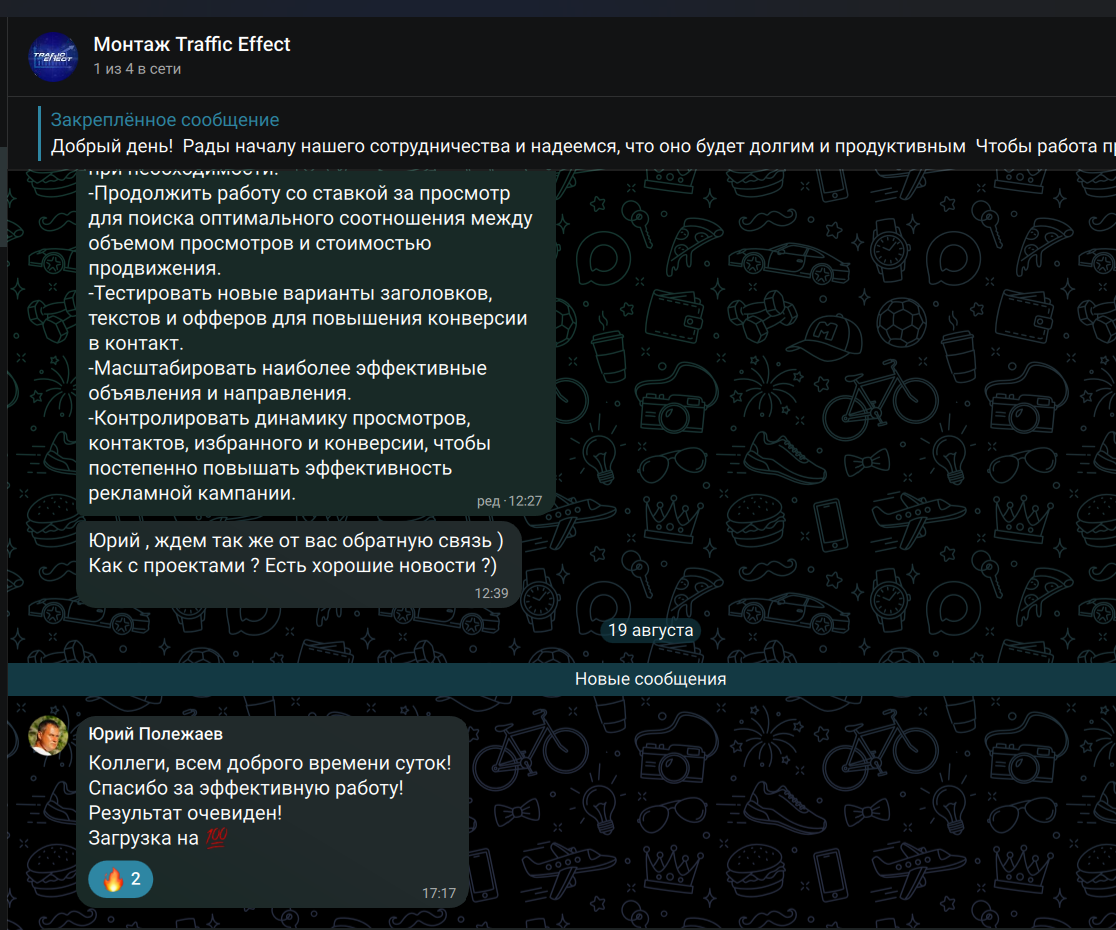Toggle the fire reaction with count 2
This screenshot has height=930, width=1116.
tap(120, 879)
